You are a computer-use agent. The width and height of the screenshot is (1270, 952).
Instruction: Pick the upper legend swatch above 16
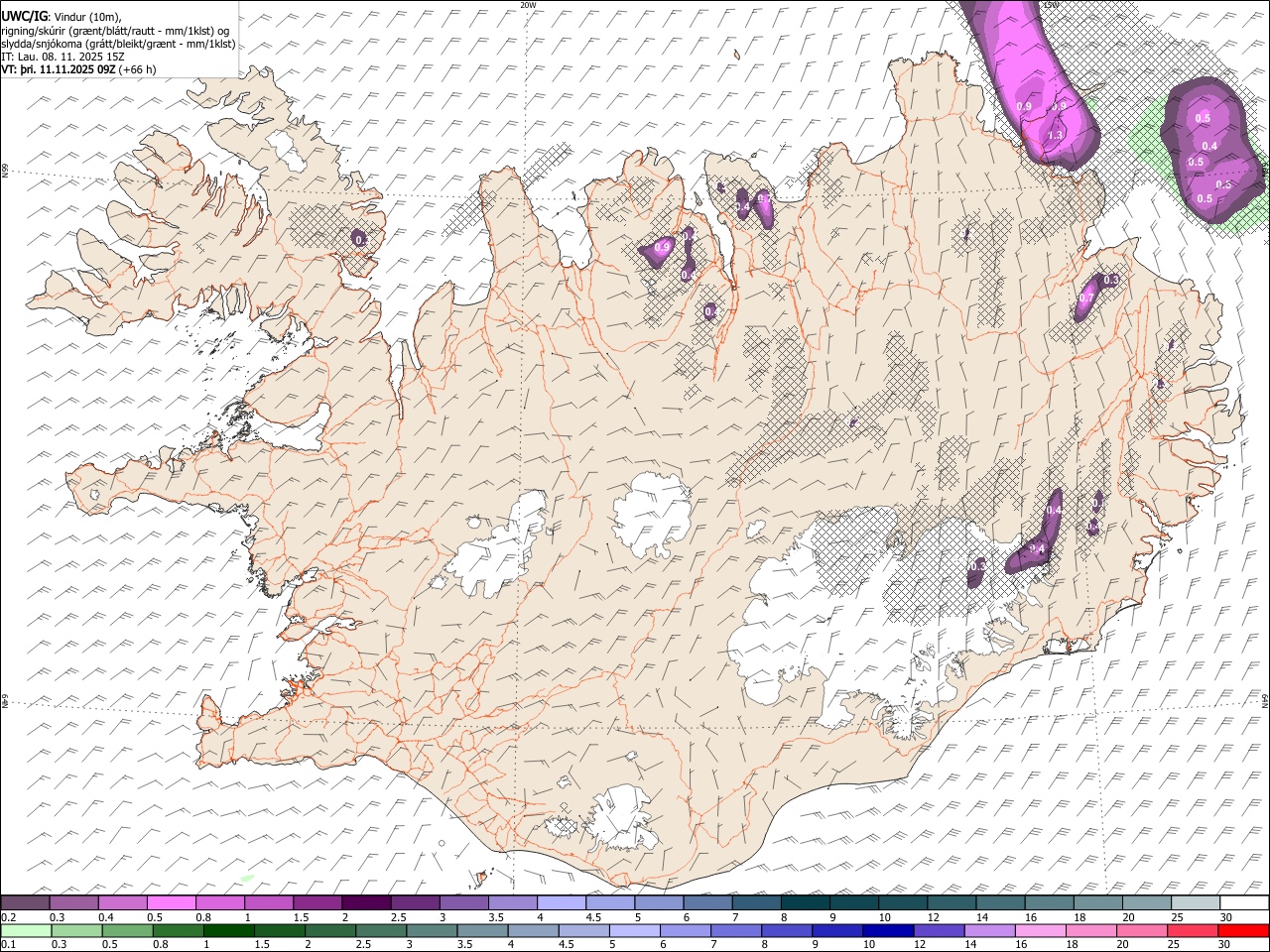coord(1050,903)
